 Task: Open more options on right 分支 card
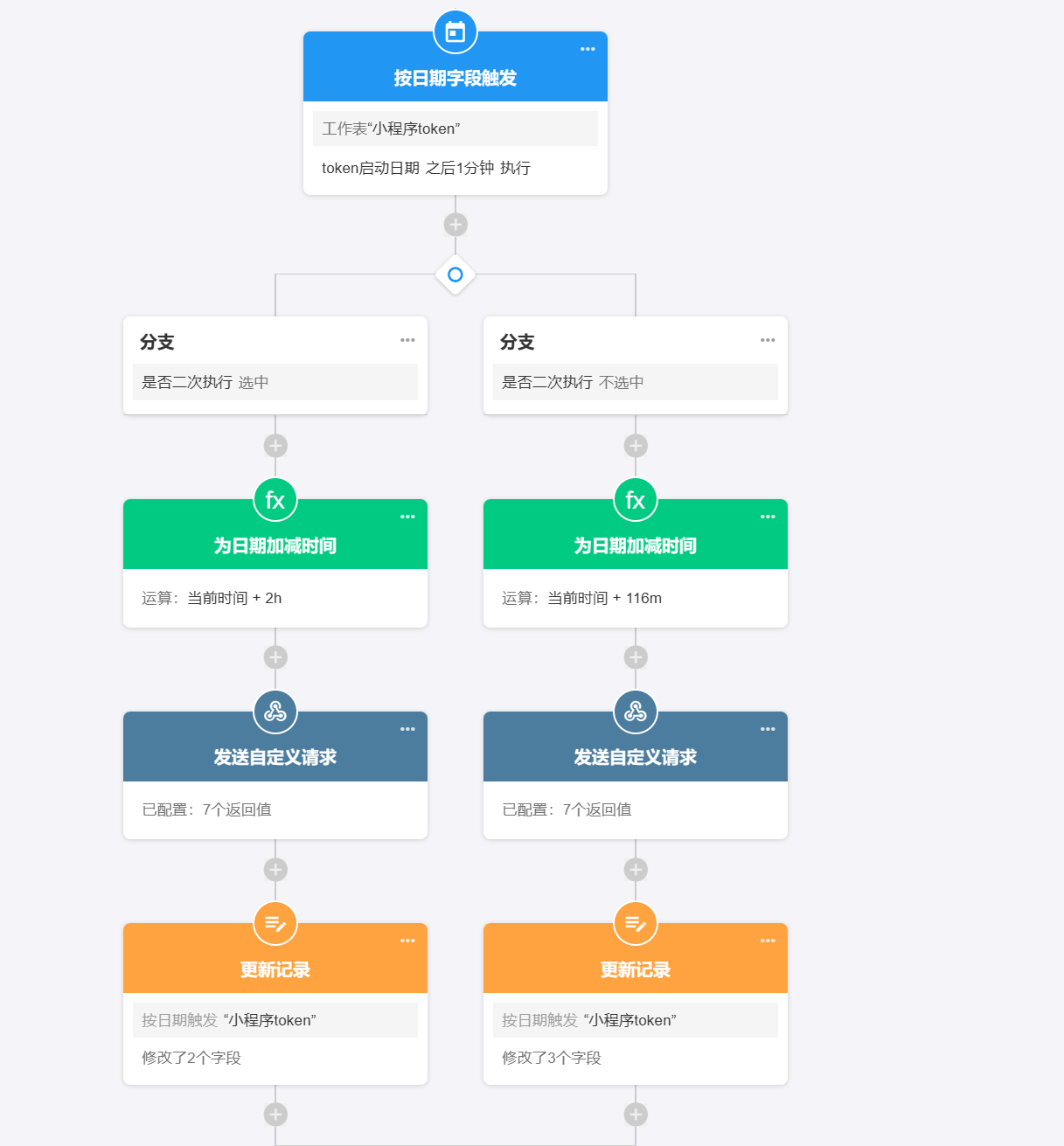pyautogui.click(x=768, y=340)
